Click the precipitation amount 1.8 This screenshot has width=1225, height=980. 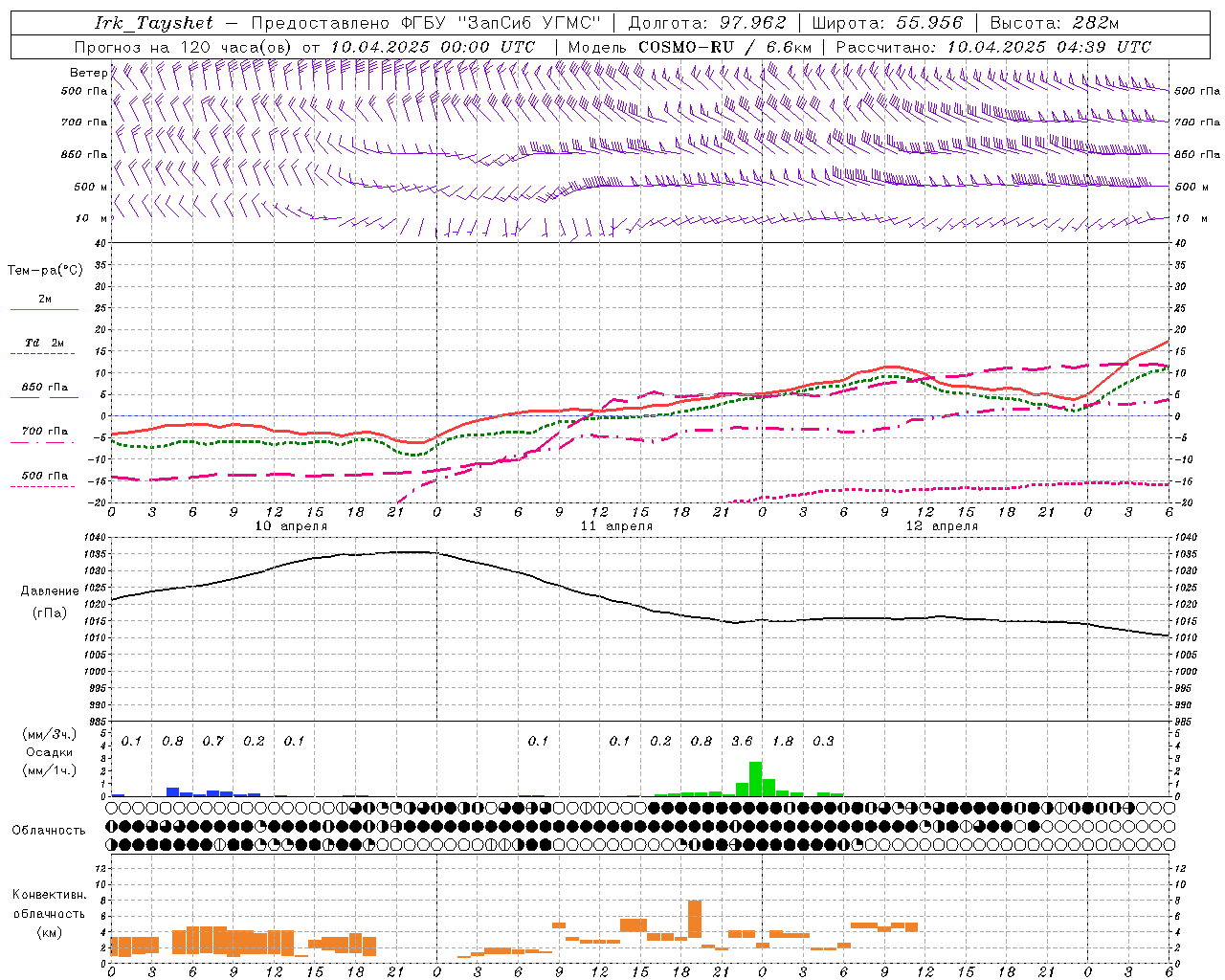[783, 741]
